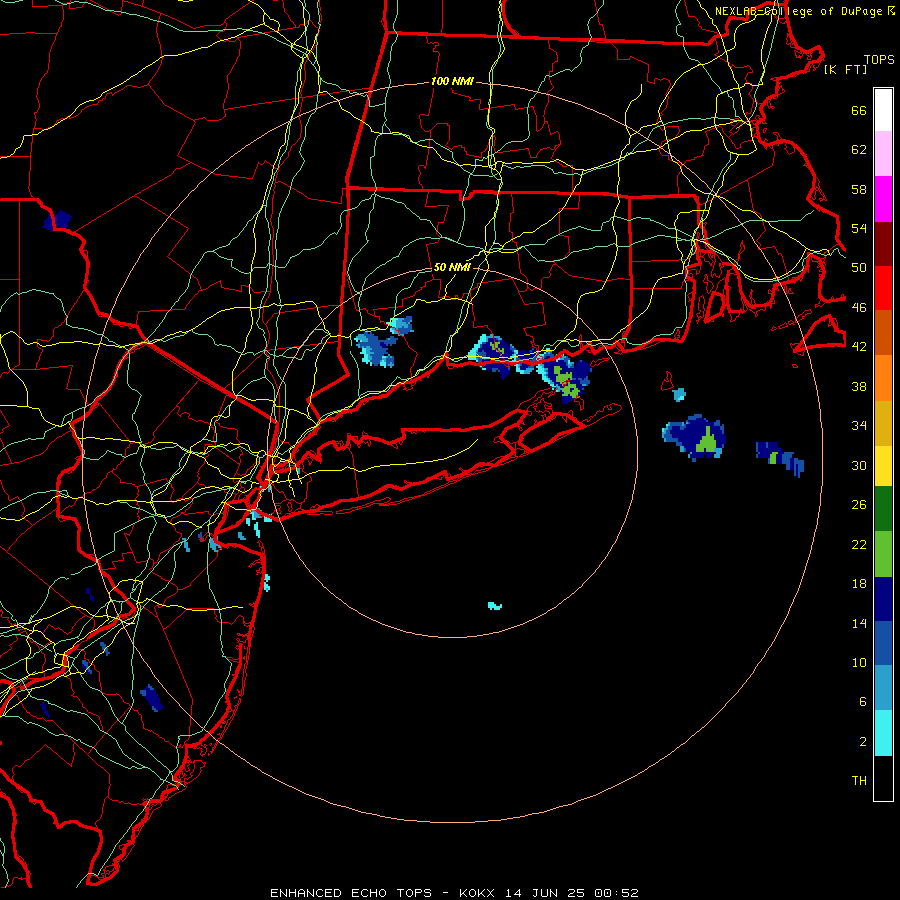
Task: Click the '14' legend value label
Action: [859, 623]
